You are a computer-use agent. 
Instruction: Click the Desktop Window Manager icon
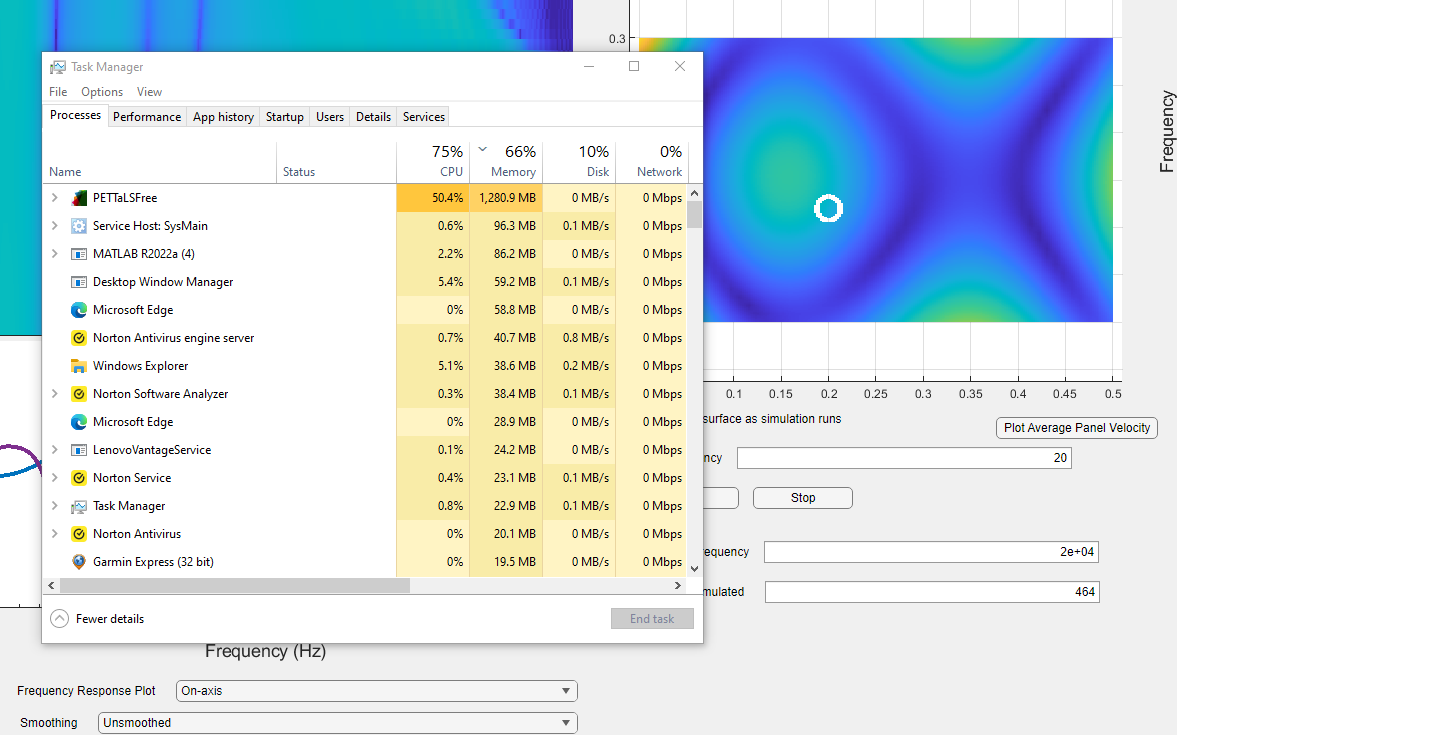coord(79,282)
